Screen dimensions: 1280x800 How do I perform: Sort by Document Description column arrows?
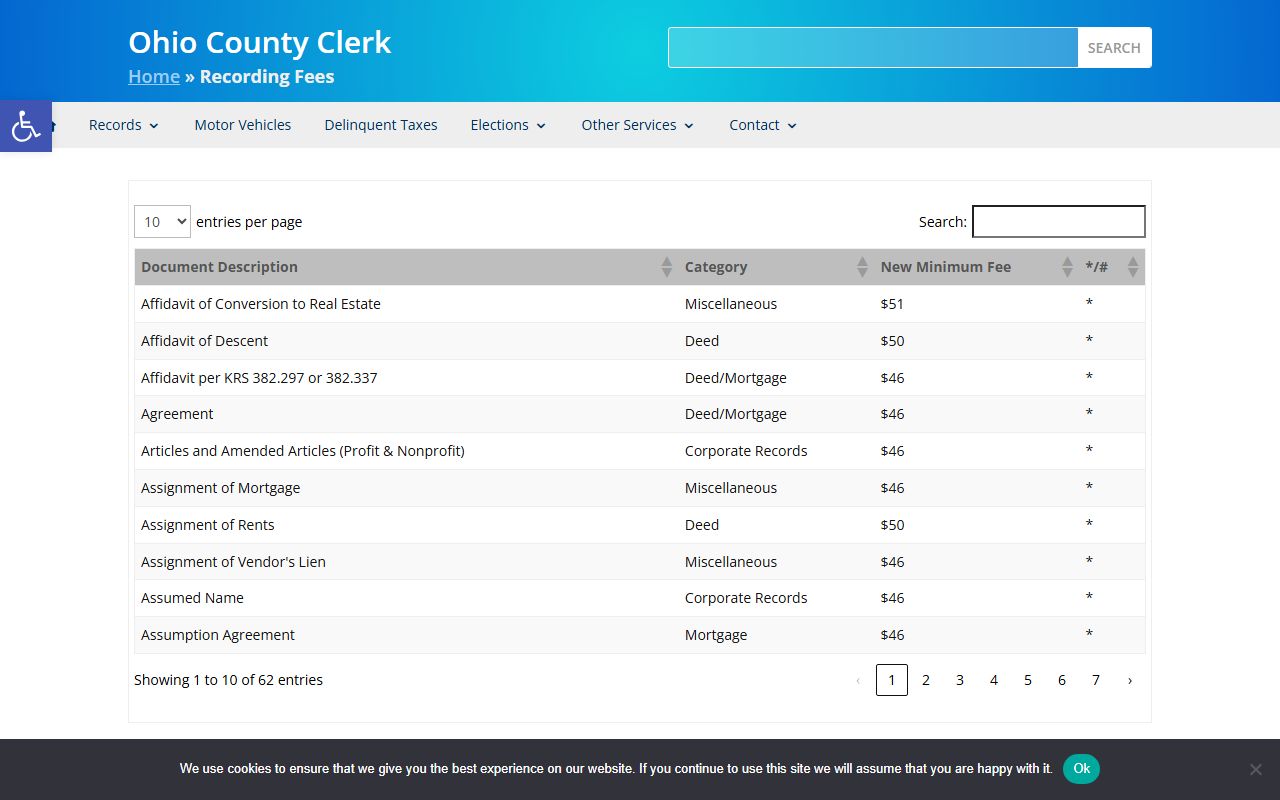(667, 267)
